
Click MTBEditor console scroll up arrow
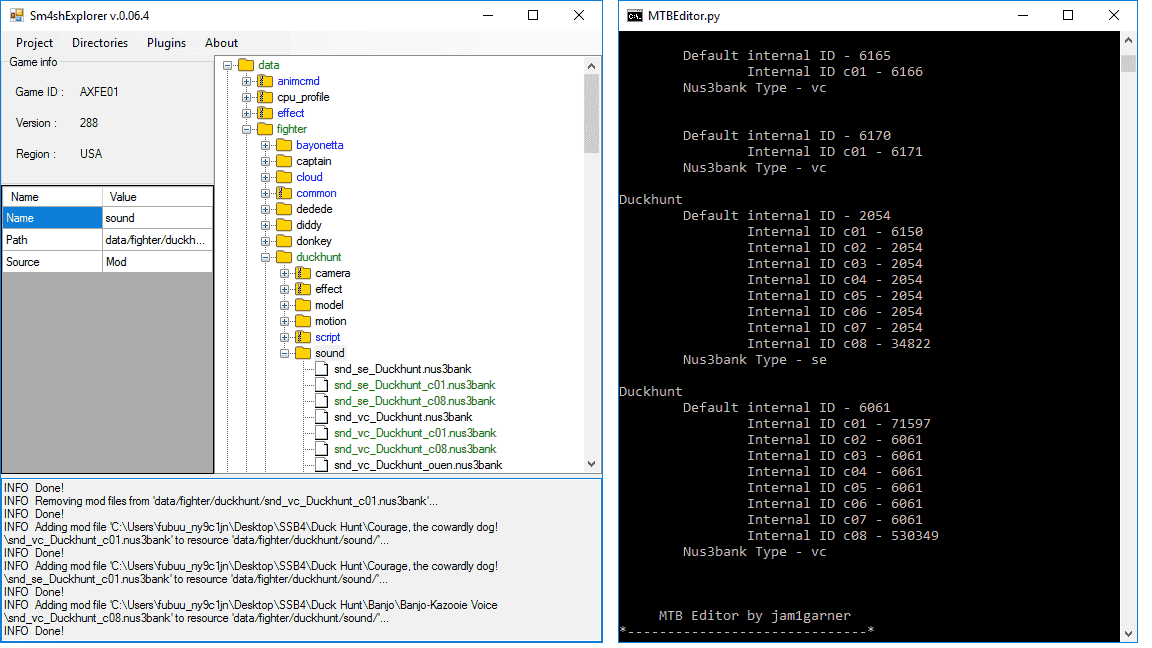pos(1129,40)
